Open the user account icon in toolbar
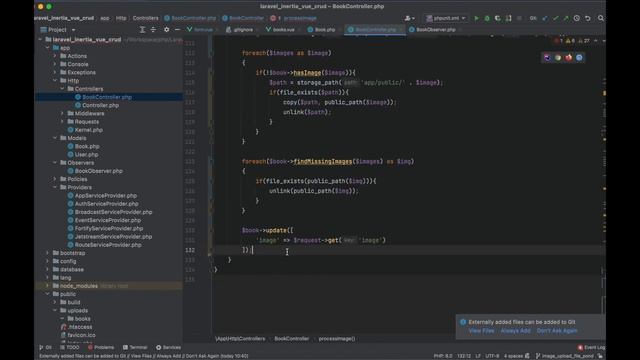 pos(409,18)
